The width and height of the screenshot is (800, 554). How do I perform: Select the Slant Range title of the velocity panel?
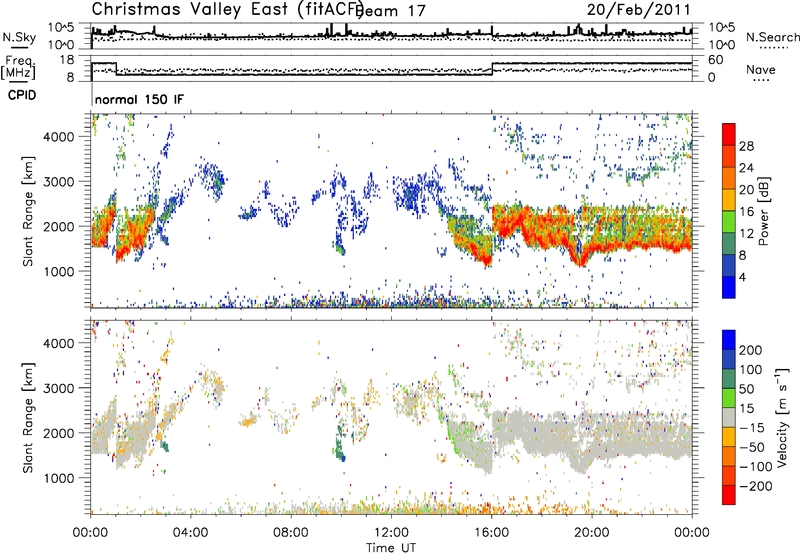[28, 417]
